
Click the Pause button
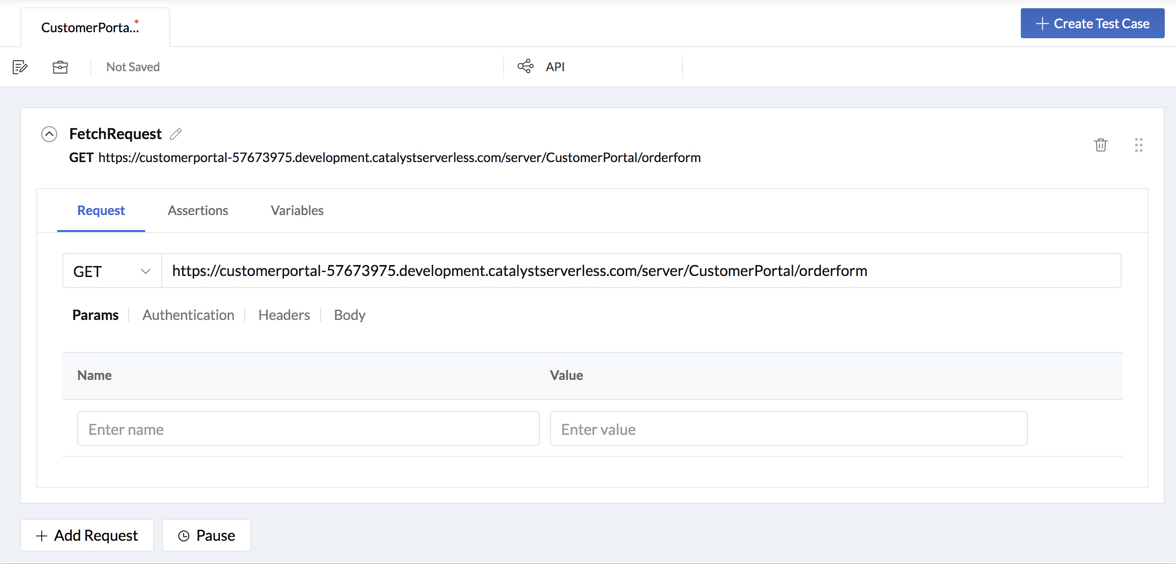pos(206,536)
